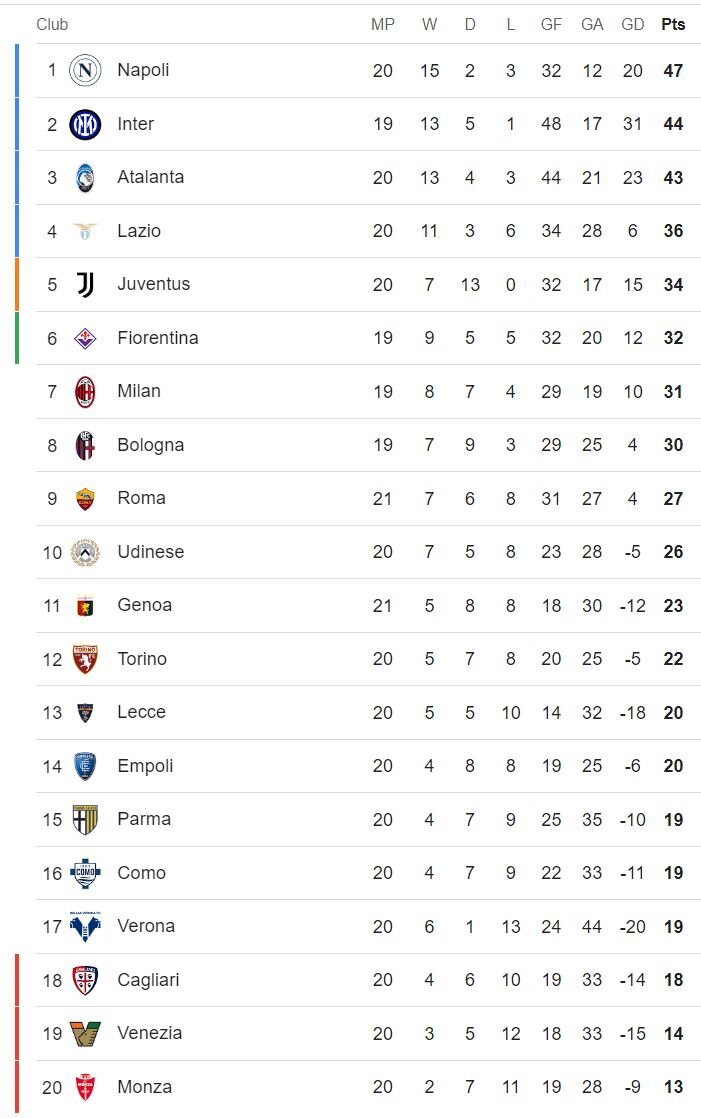The width and height of the screenshot is (701, 1118).
Task: Click the Club column header
Action: (x=52, y=24)
